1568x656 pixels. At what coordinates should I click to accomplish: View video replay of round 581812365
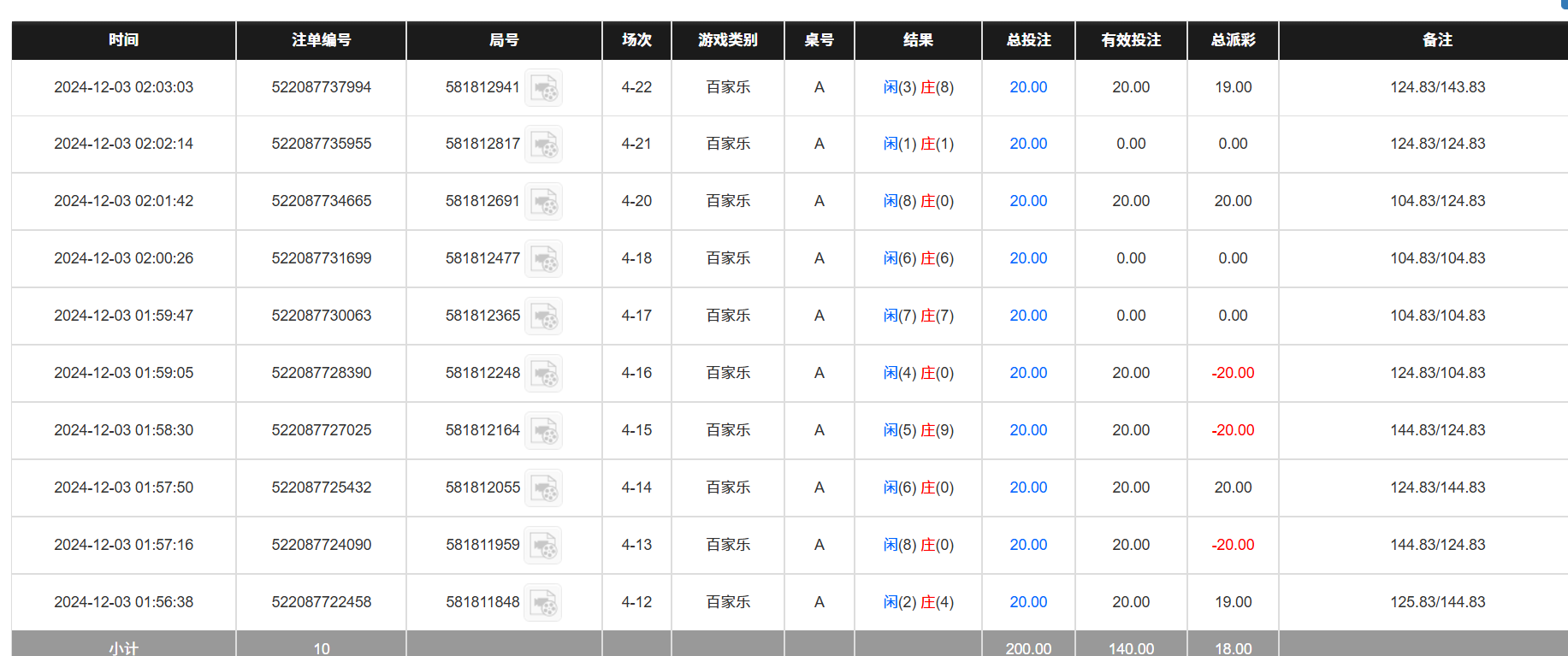[x=543, y=316]
